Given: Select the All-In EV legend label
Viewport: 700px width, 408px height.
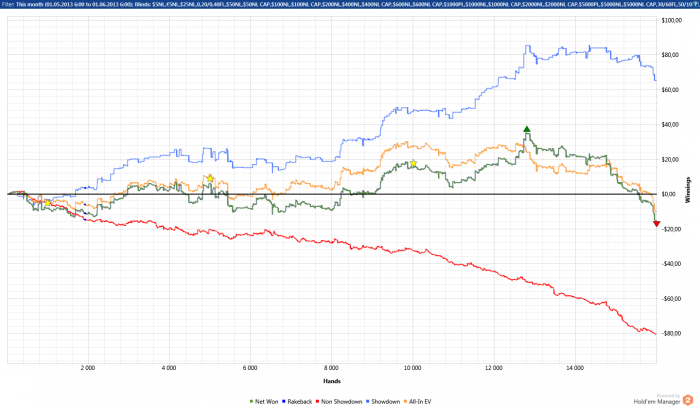Looking at the screenshot, I should 420,401.
